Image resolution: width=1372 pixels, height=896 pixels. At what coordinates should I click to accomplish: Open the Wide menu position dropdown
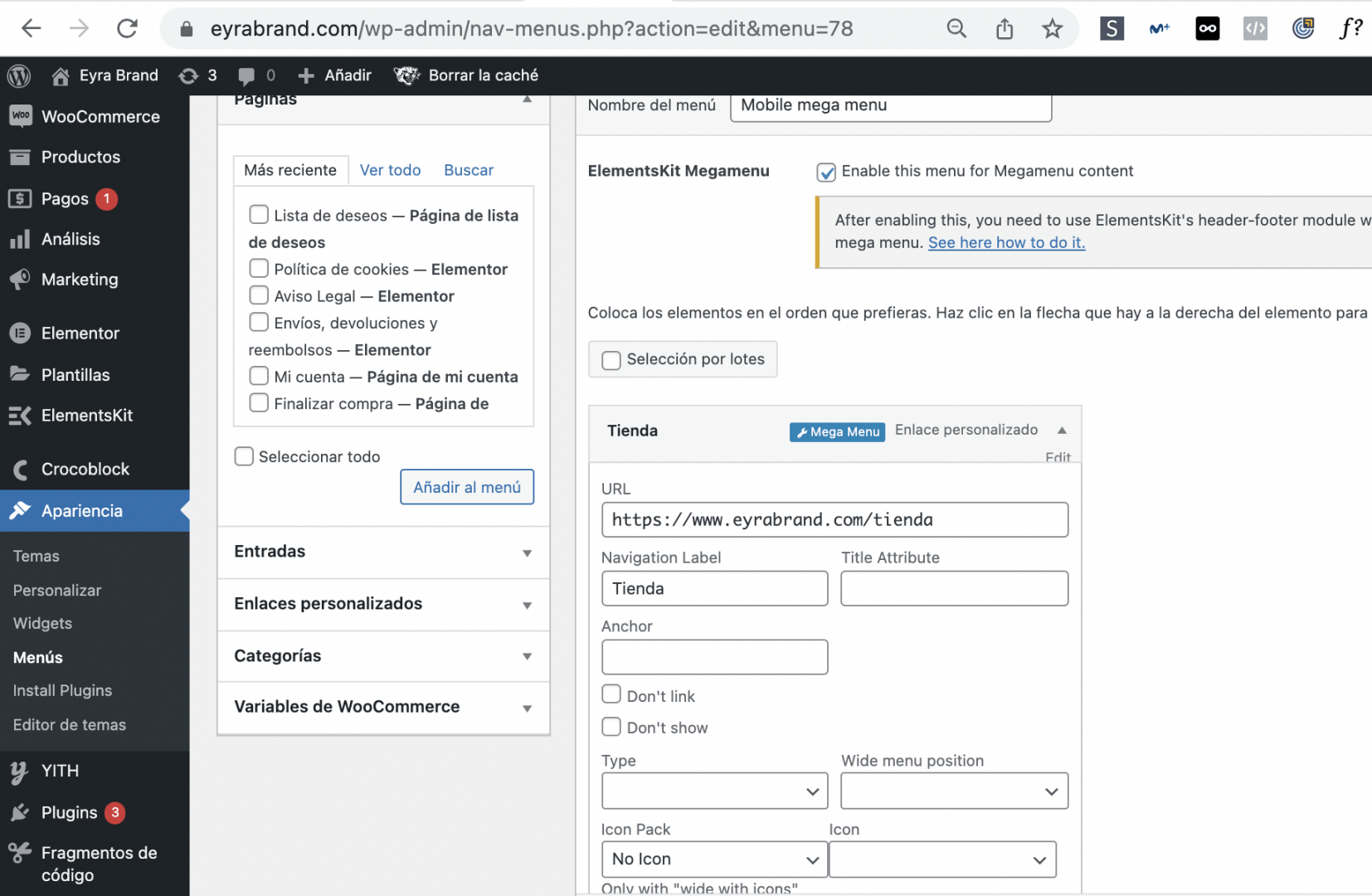tap(955, 791)
